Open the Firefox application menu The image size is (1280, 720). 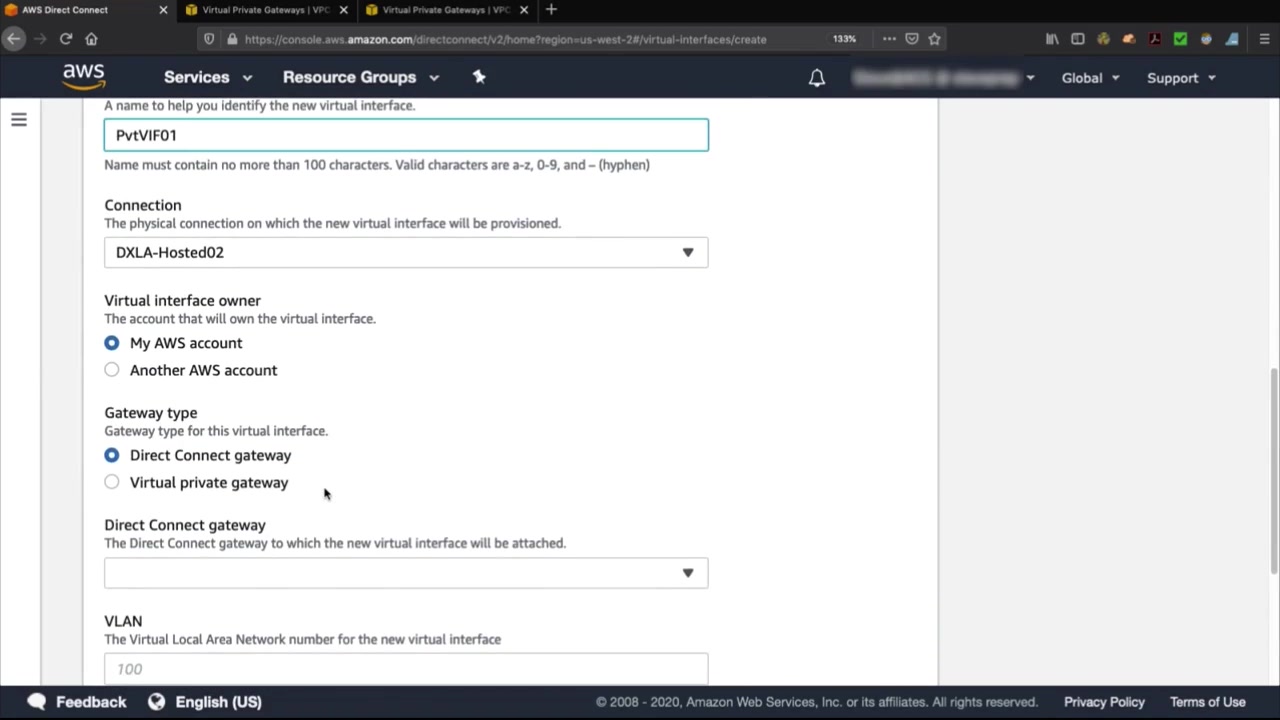pyautogui.click(x=1264, y=39)
